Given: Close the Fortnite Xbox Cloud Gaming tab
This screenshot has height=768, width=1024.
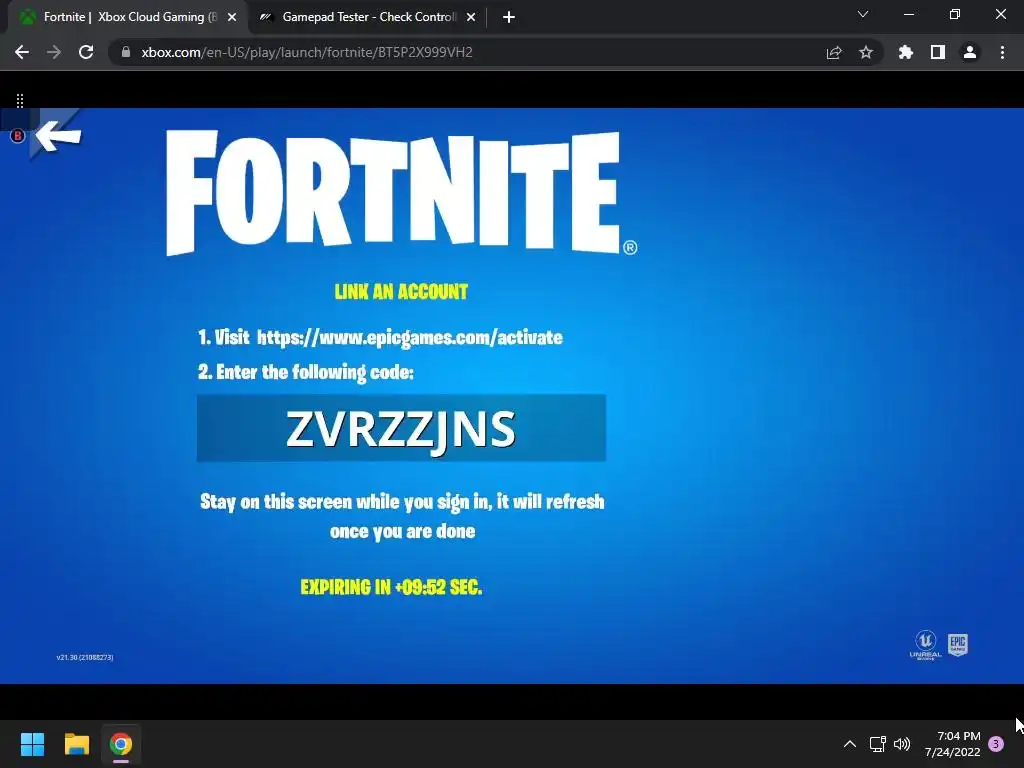Looking at the screenshot, I should pyautogui.click(x=232, y=17).
